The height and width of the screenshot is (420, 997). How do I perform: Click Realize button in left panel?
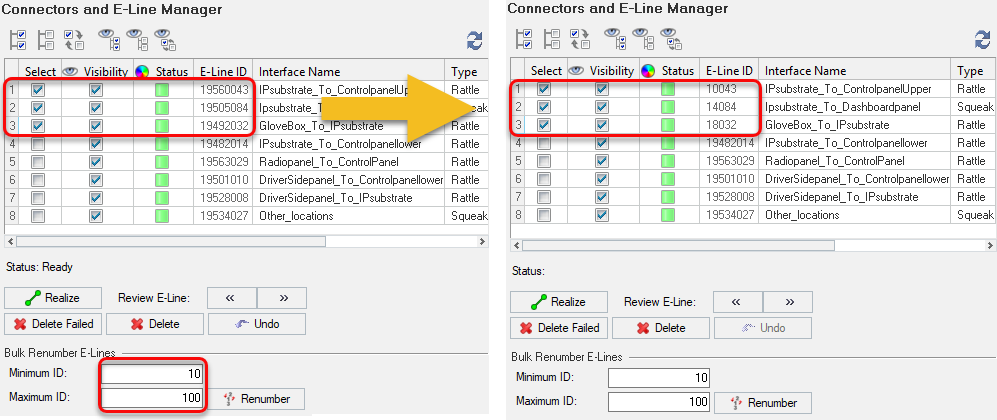[x=53, y=297]
